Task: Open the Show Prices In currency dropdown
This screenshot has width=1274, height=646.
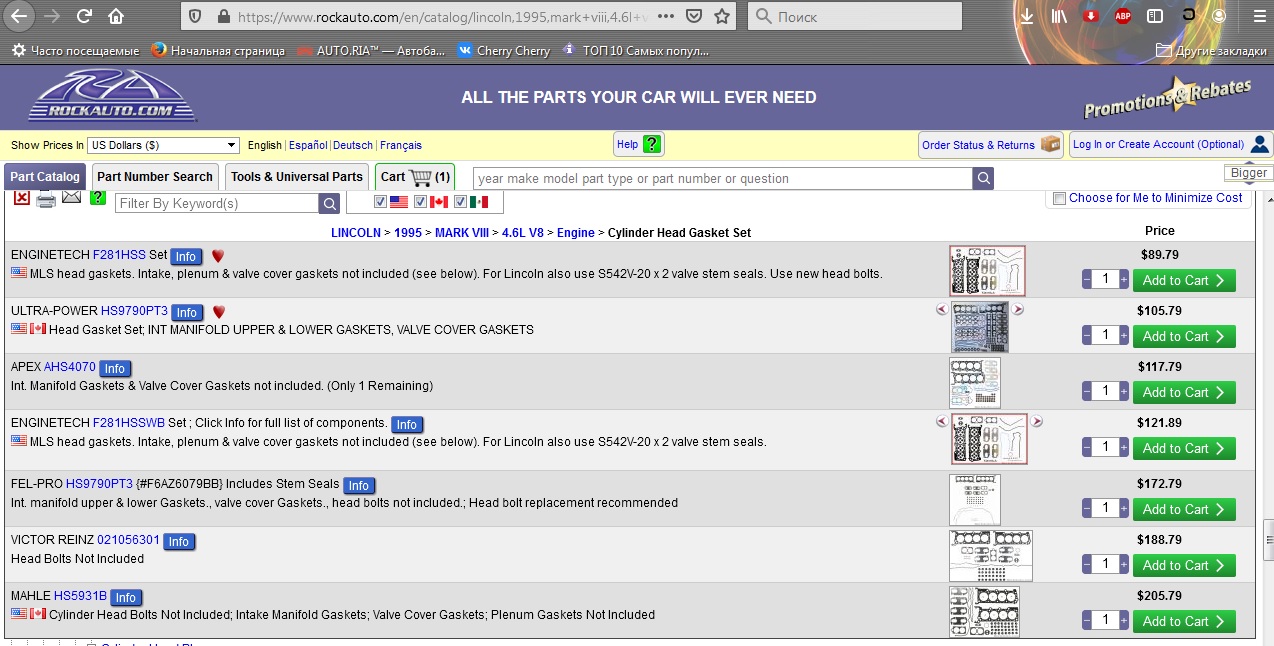Action: [x=163, y=145]
